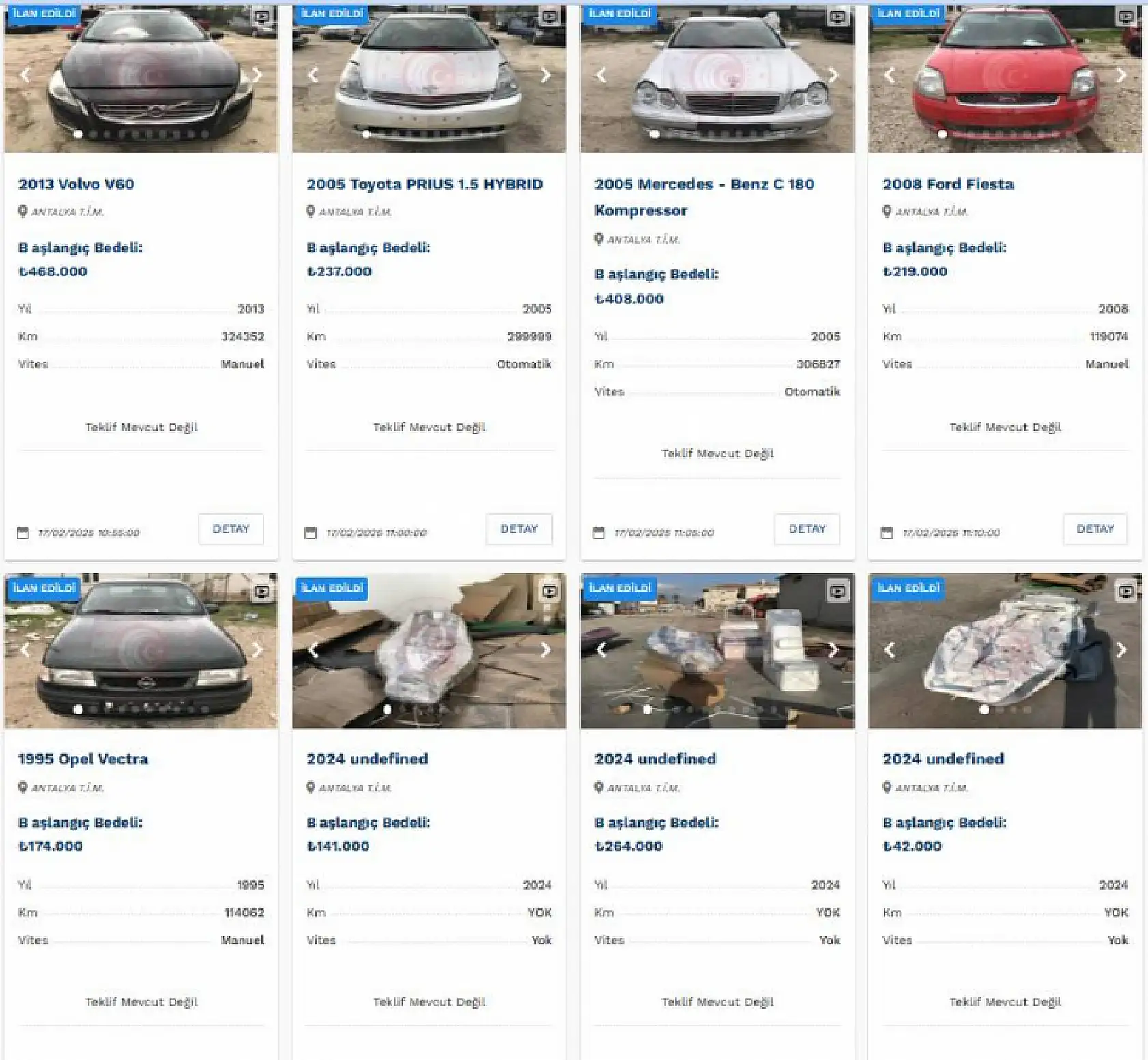
Task: Show next photo of Mercedes C 180
Action: [x=833, y=75]
